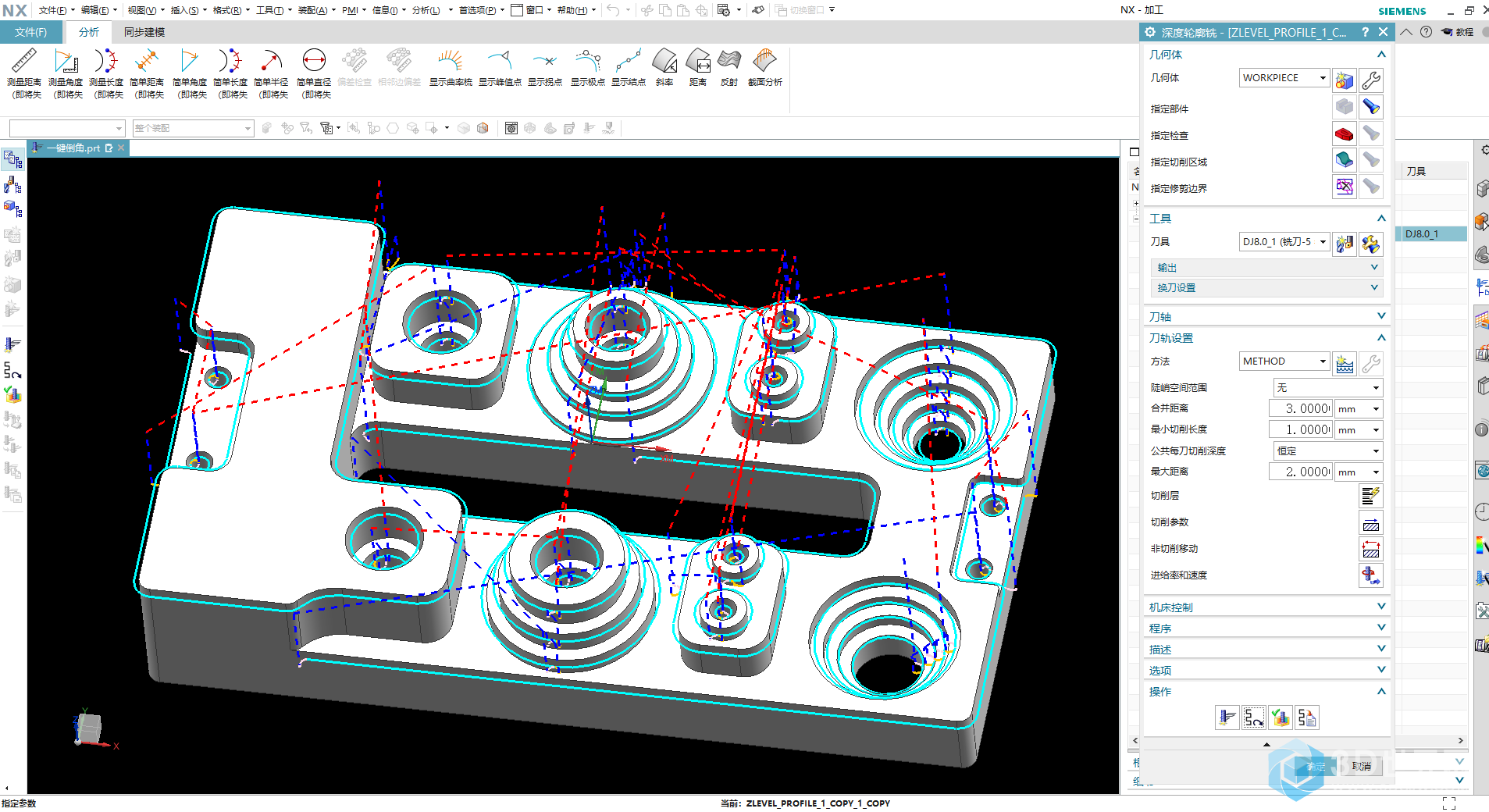Open the 斜率 slope analysis tool
Screen dimensions: 1489x812
(664, 67)
